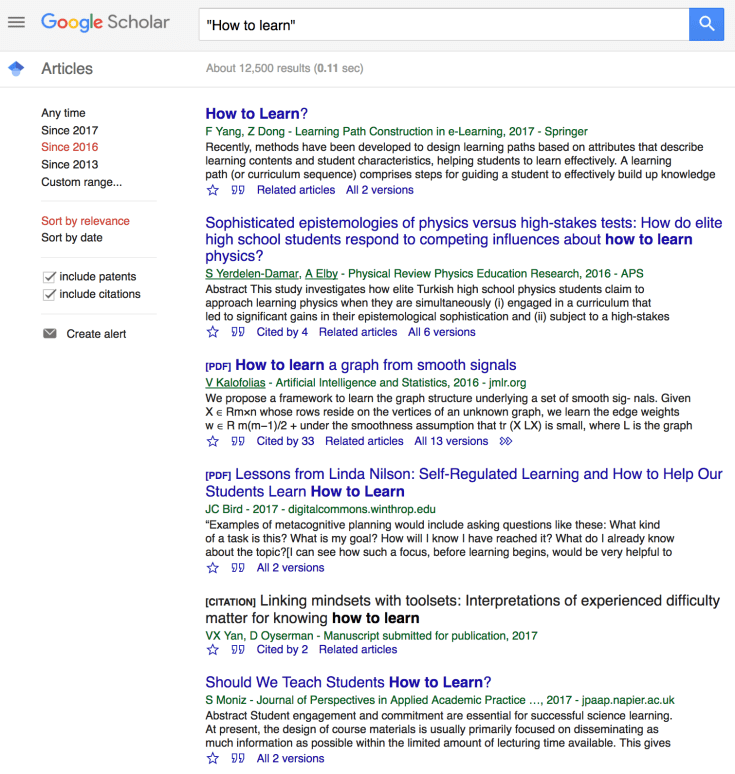Open Custom range date filter
The height and width of the screenshot is (774, 735).
81,182
